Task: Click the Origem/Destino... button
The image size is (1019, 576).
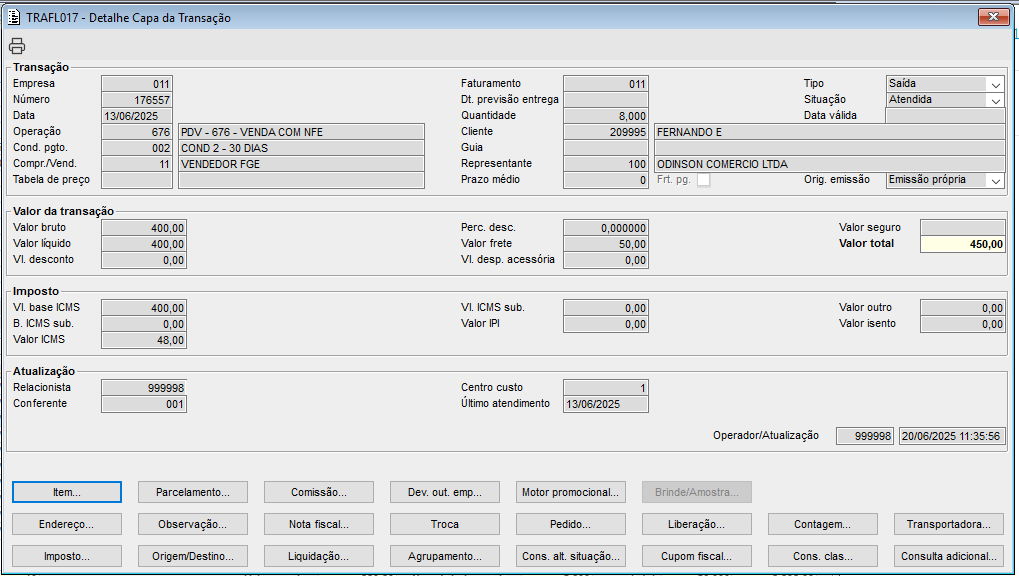Action: [x=193, y=556]
